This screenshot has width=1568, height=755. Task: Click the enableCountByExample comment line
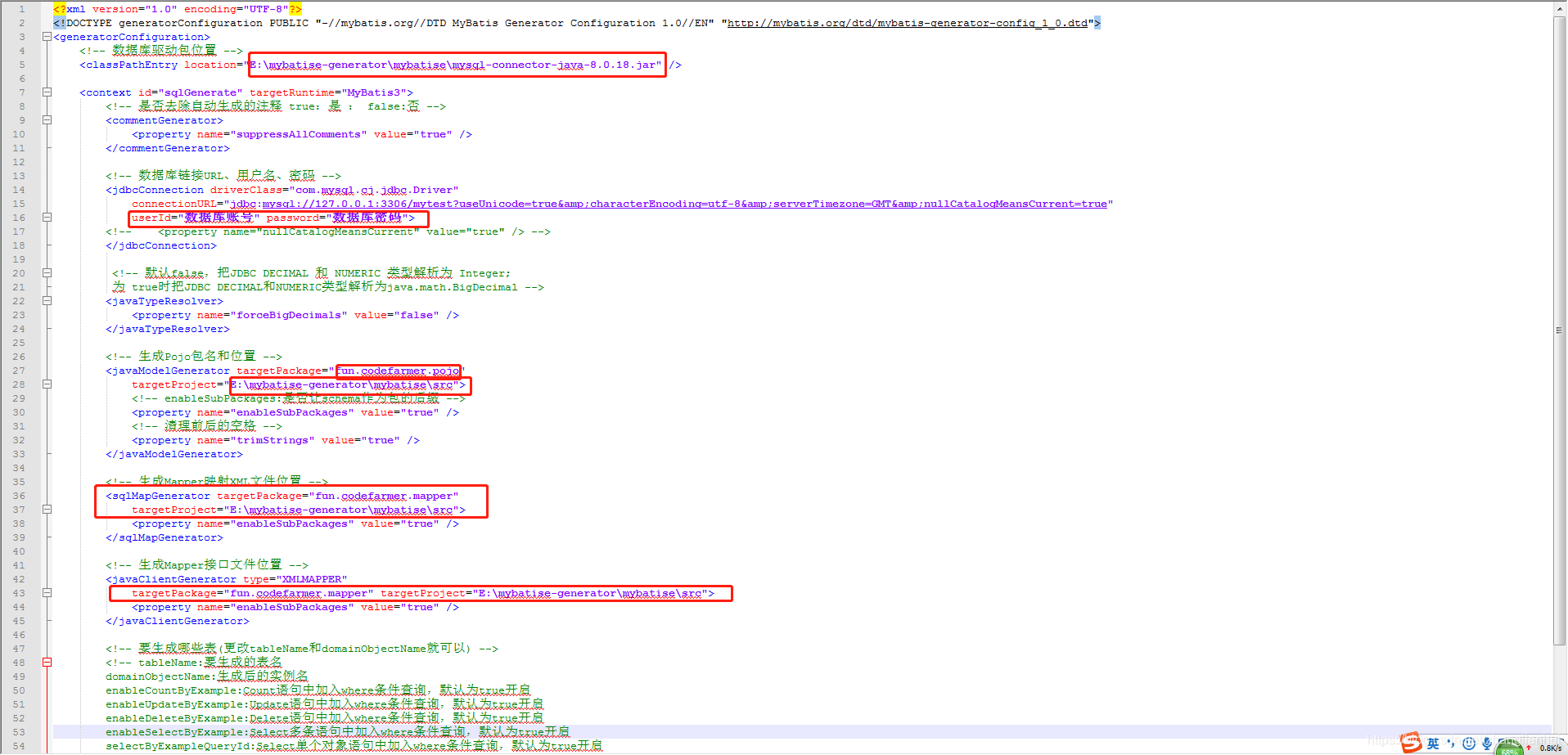(x=318, y=690)
